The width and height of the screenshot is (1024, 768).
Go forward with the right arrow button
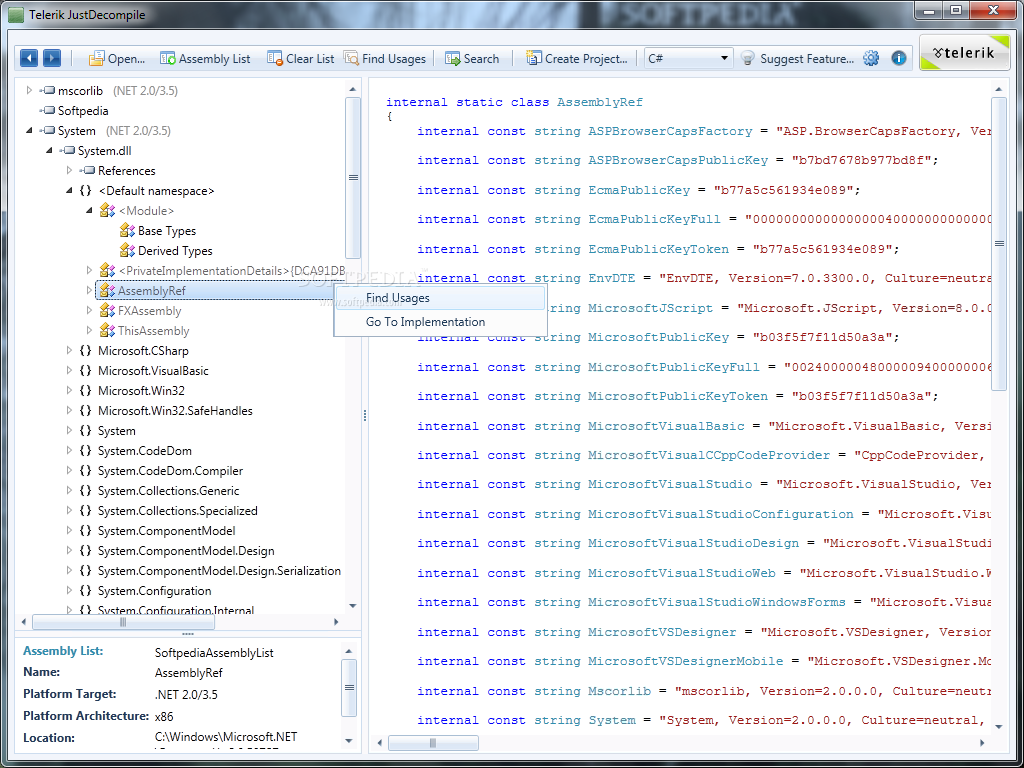pyautogui.click(x=52, y=58)
